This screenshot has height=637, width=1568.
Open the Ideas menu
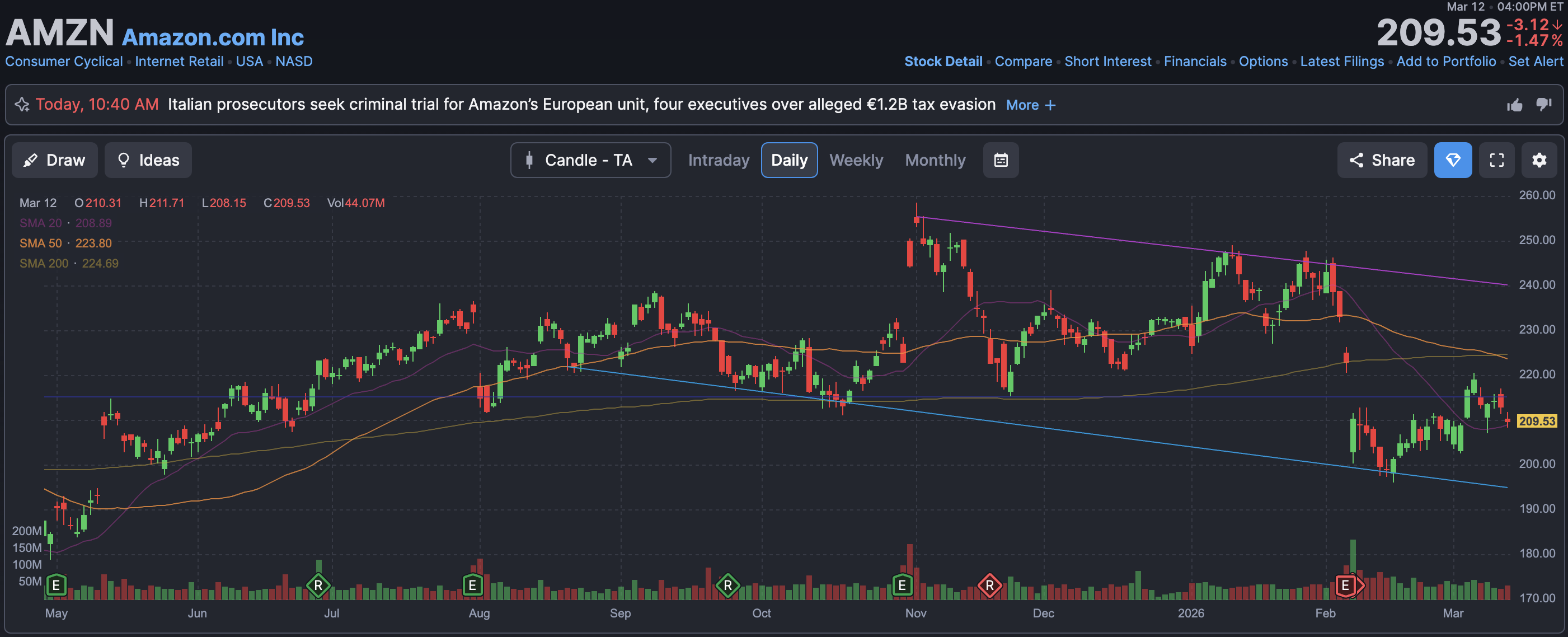[x=148, y=160]
